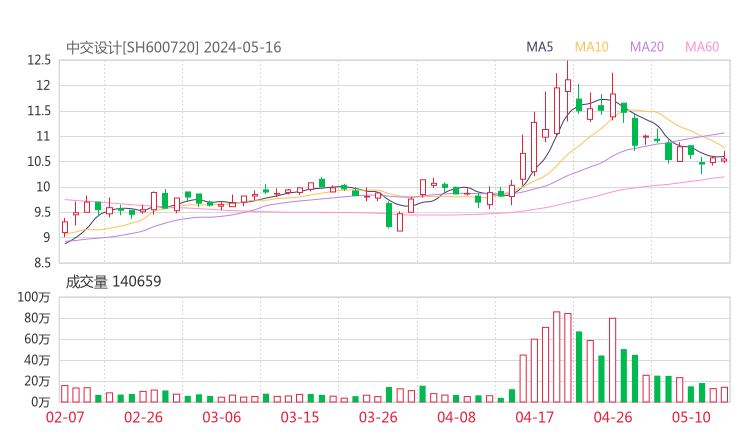The height and width of the screenshot is (440, 740).
Task: Click the MA20 legend label
Action: (647, 47)
